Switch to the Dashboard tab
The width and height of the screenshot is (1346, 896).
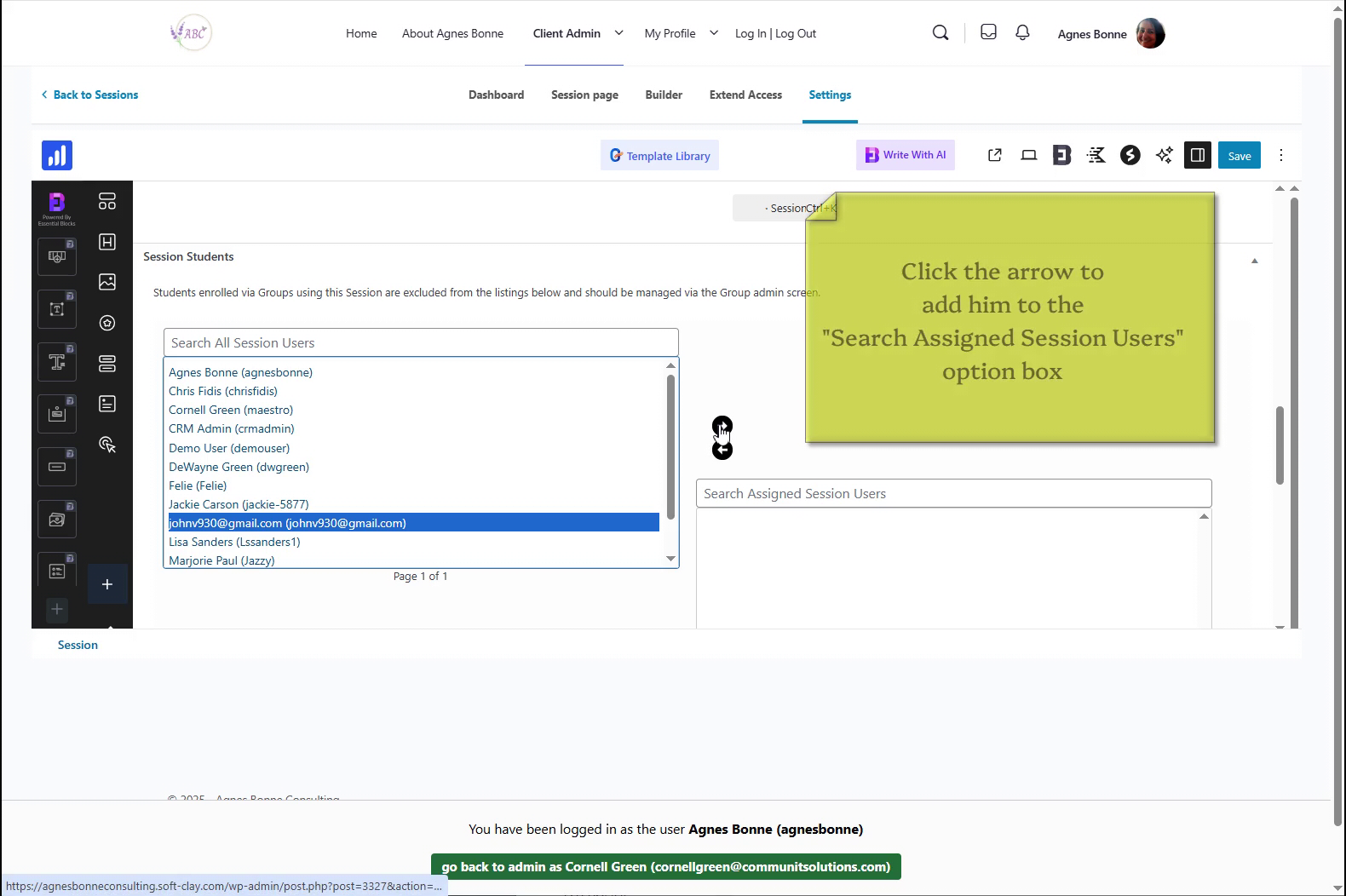click(496, 95)
